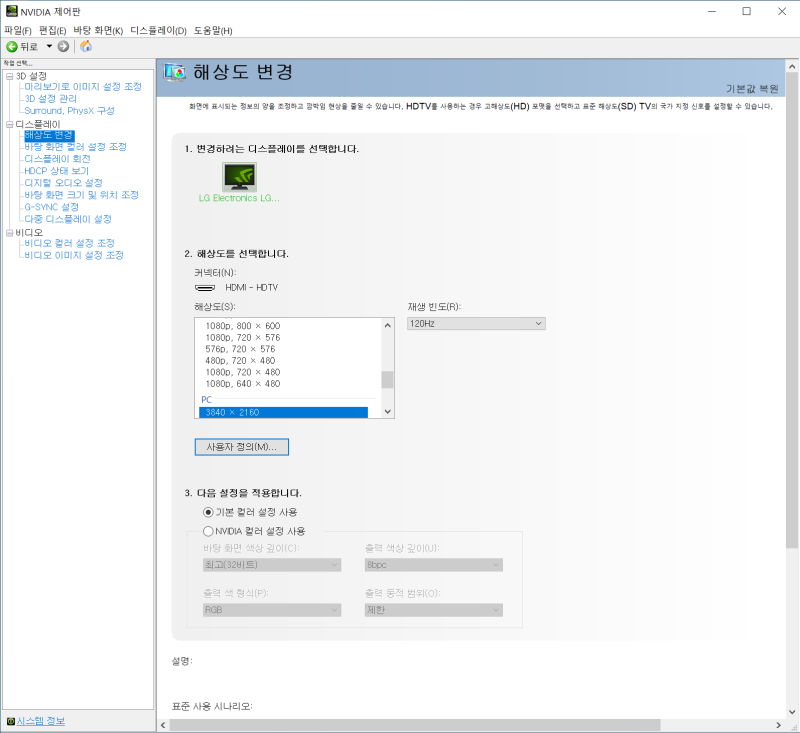Click the resolution list scrollbar down arrow
The image size is (800, 733).
point(387,410)
